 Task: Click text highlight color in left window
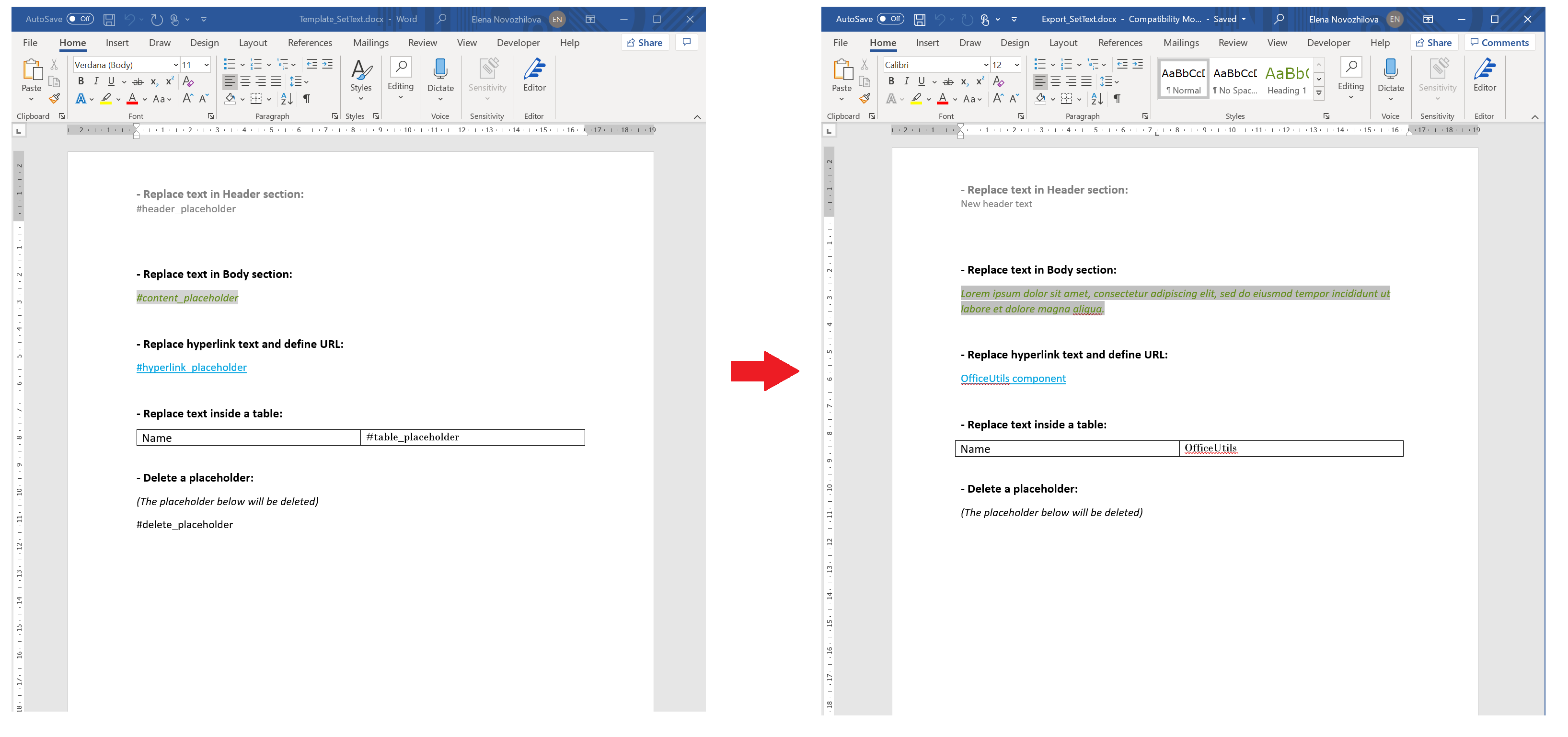[x=106, y=99]
